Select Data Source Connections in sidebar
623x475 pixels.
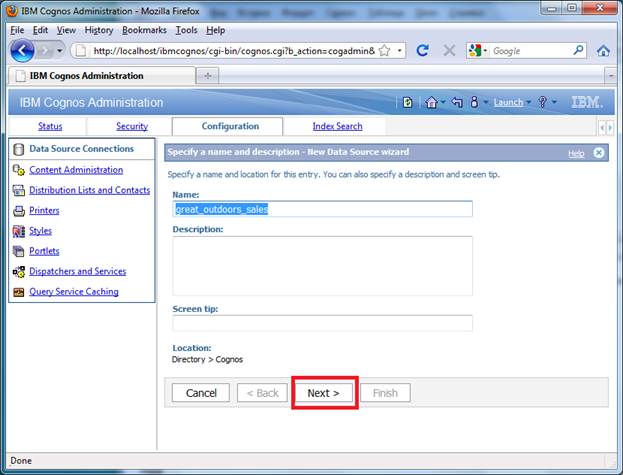click(81, 149)
